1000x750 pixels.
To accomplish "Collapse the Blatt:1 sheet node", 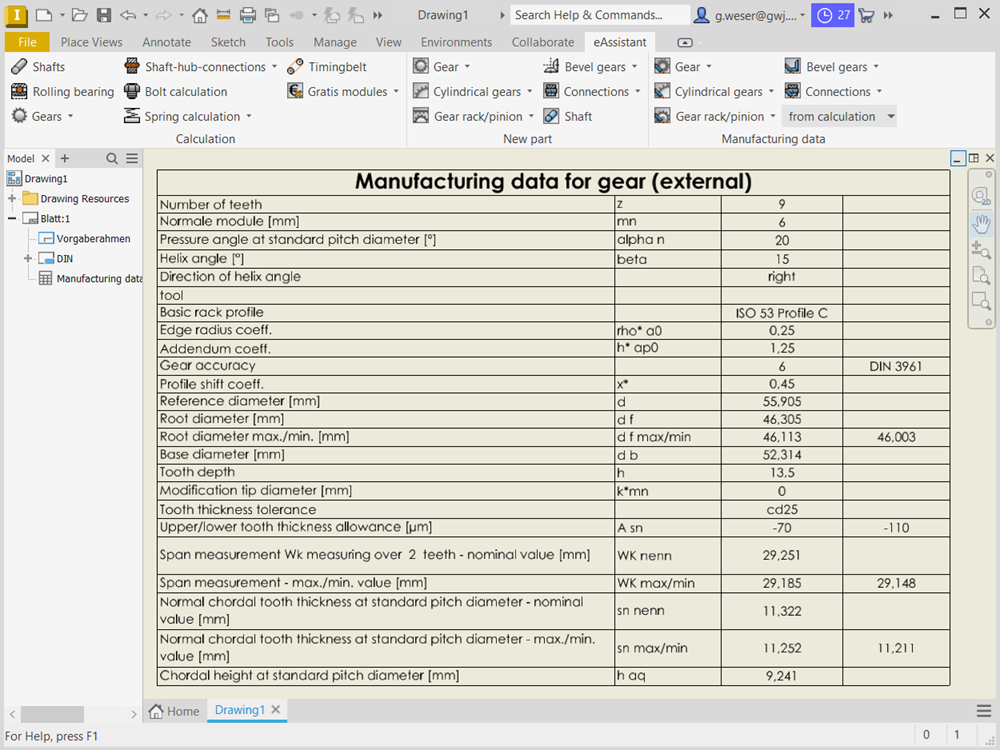I will (x=11, y=219).
